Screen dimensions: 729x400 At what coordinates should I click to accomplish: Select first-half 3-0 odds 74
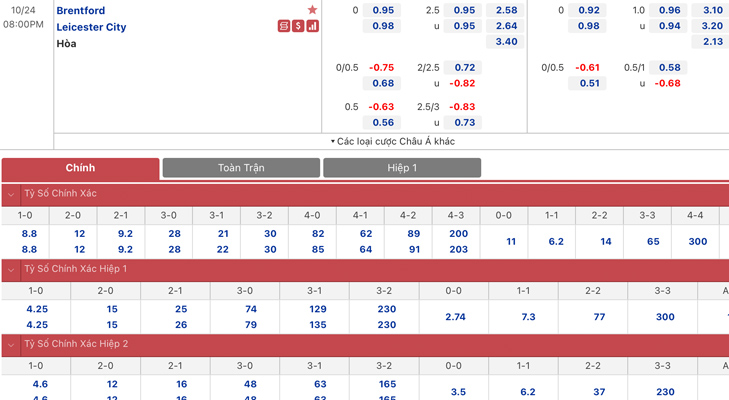[x=251, y=309]
